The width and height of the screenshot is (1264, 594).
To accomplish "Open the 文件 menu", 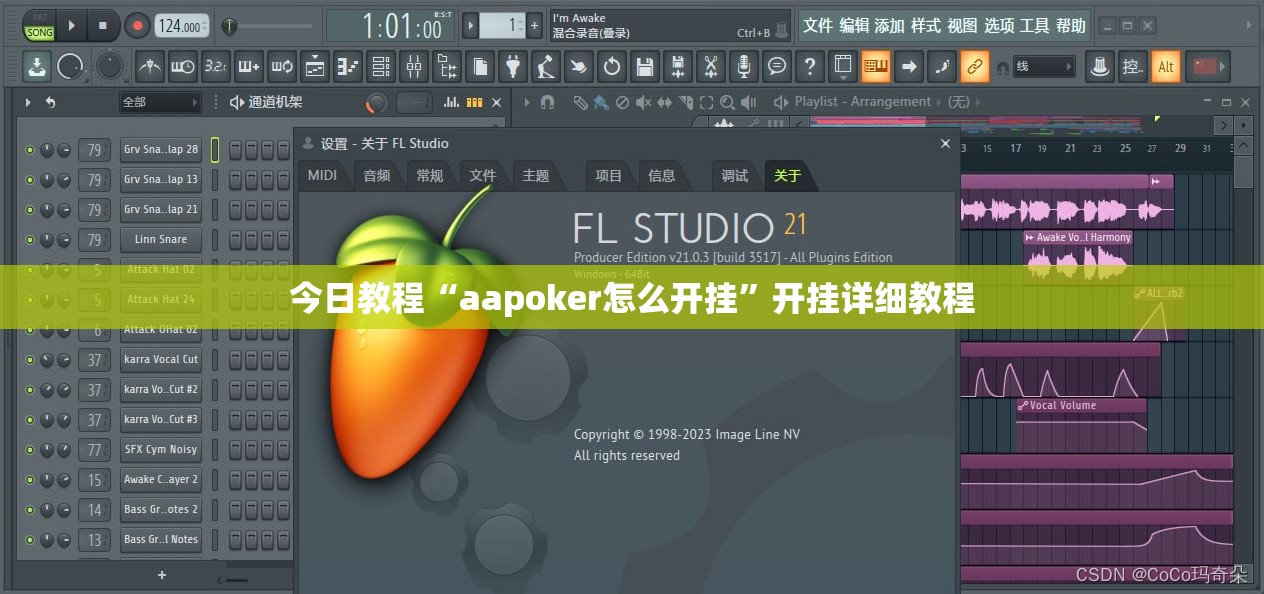I will [818, 26].
